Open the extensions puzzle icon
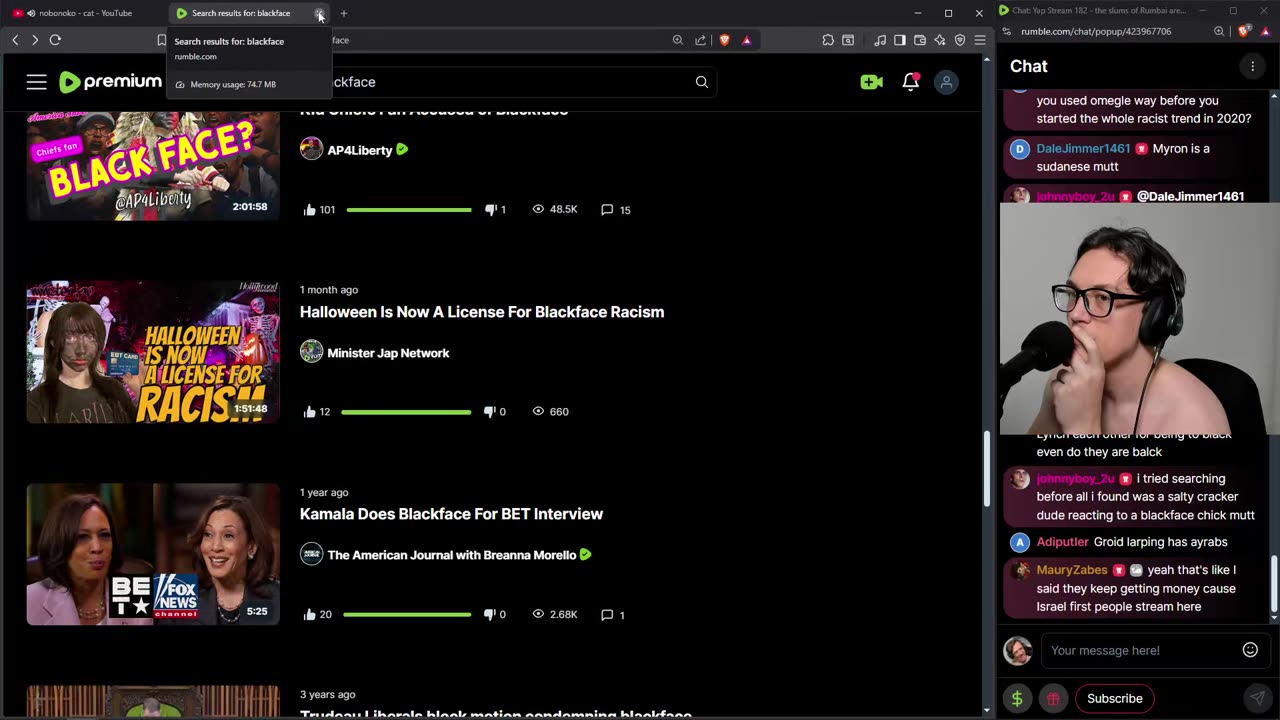 click(x=828, y=40)
